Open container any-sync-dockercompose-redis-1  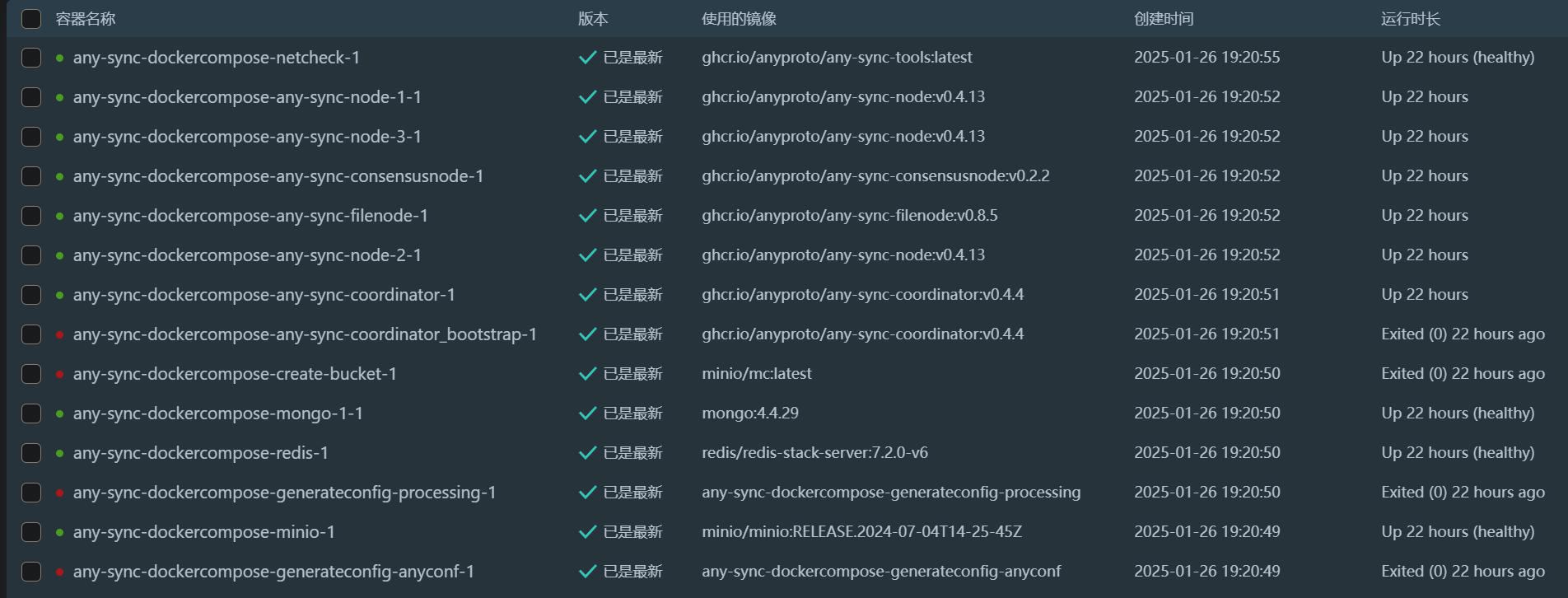click(x=200, y=453)
